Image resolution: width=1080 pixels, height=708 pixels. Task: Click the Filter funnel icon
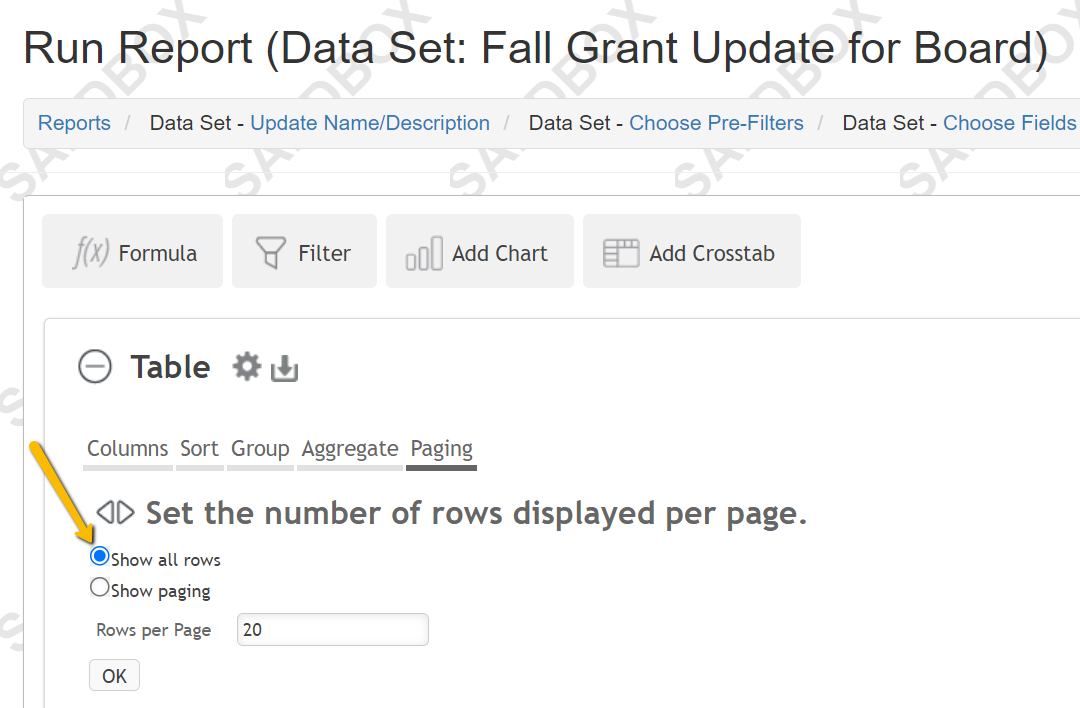point(270,252)
